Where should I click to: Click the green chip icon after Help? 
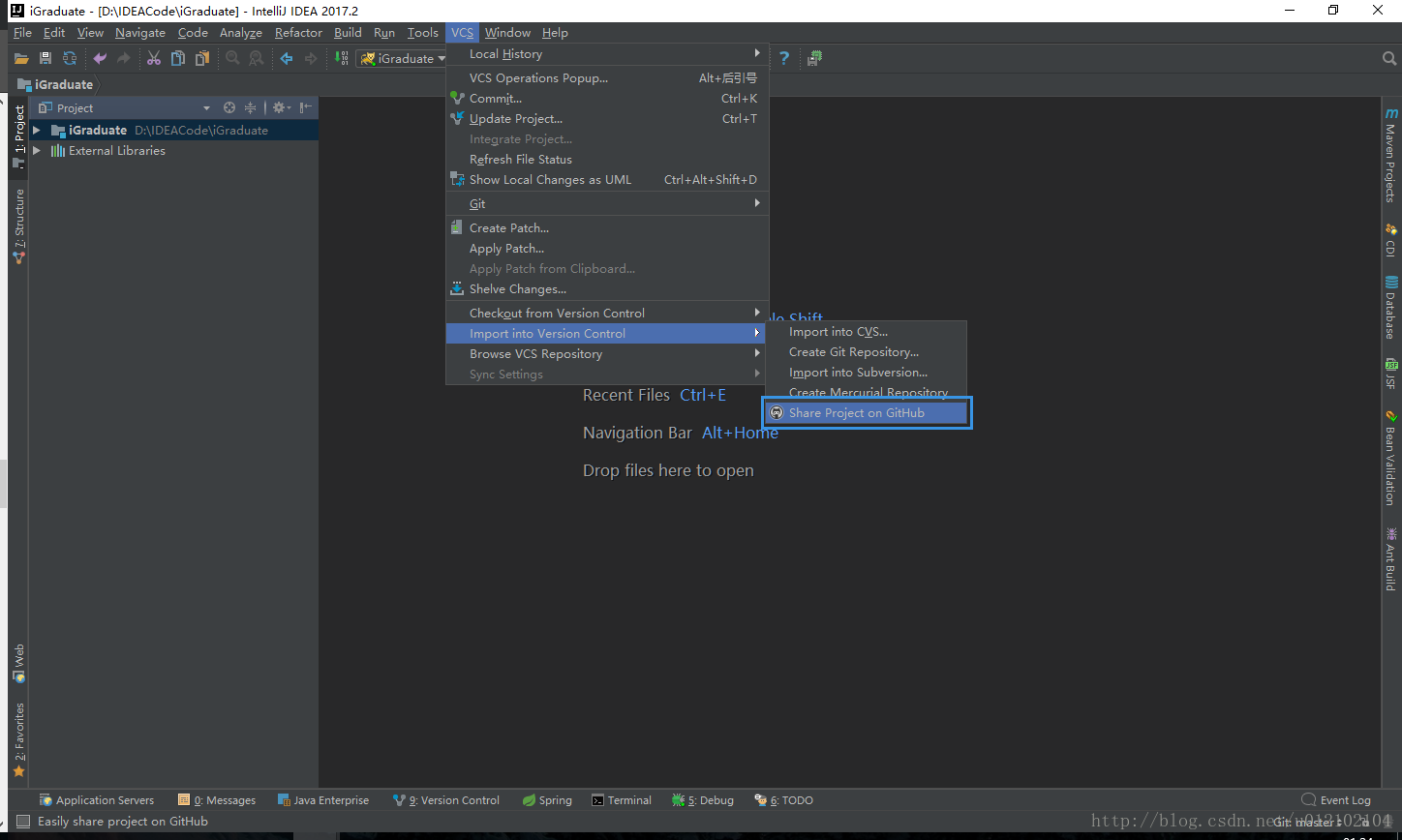click(815, 58)
